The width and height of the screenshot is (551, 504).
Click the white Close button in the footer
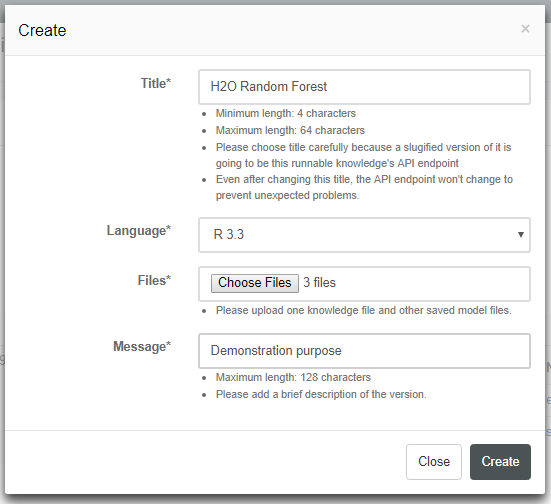click(434, 461)
